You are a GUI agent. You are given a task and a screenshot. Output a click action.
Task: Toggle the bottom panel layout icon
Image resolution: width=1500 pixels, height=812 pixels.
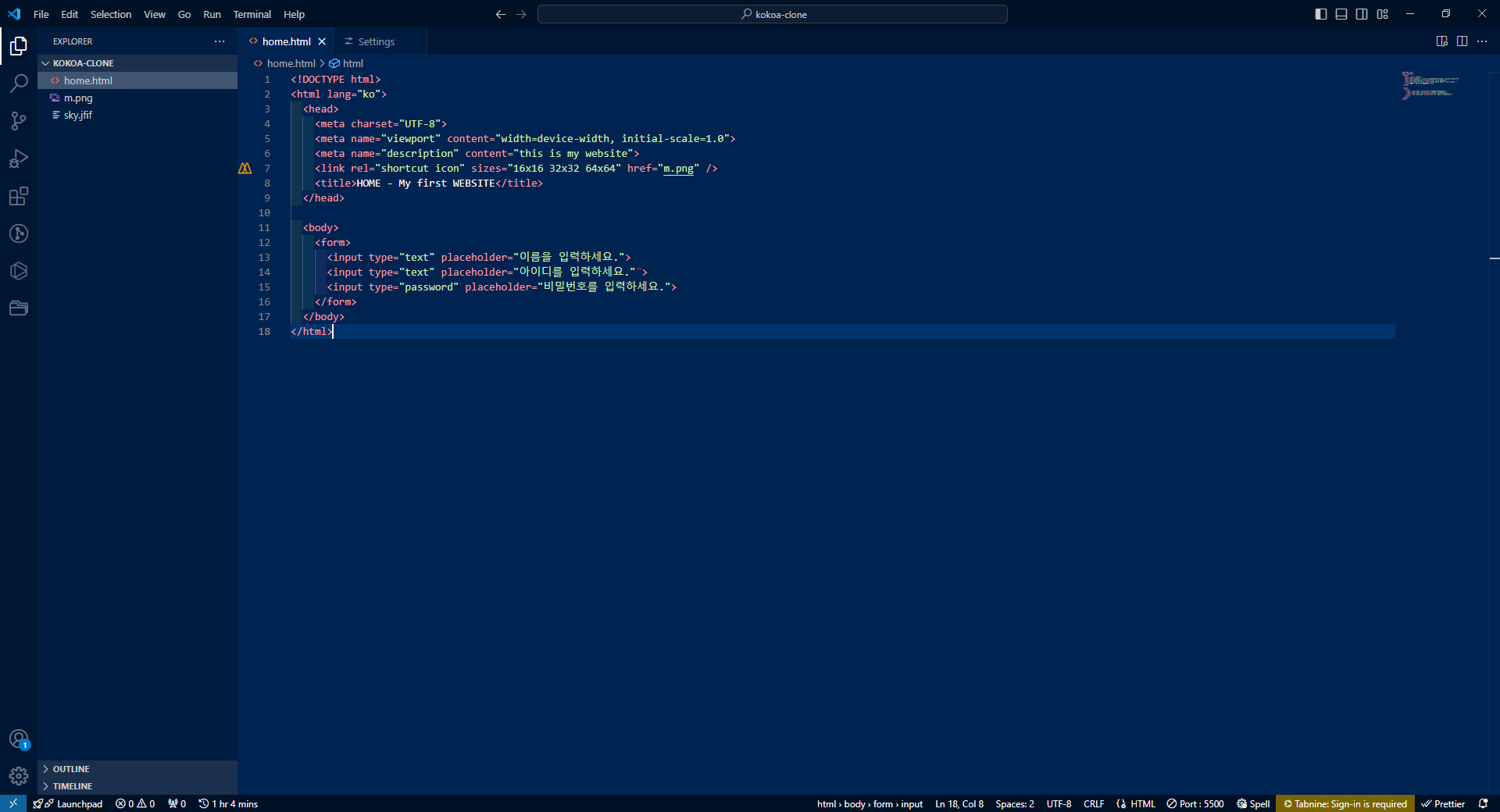1341,14
